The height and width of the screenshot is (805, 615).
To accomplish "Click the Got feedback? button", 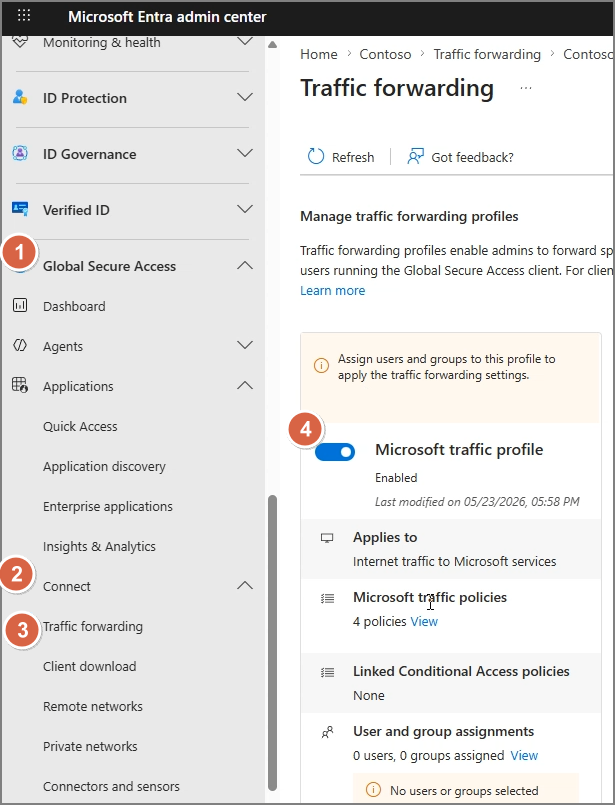I will pos(460,157).
